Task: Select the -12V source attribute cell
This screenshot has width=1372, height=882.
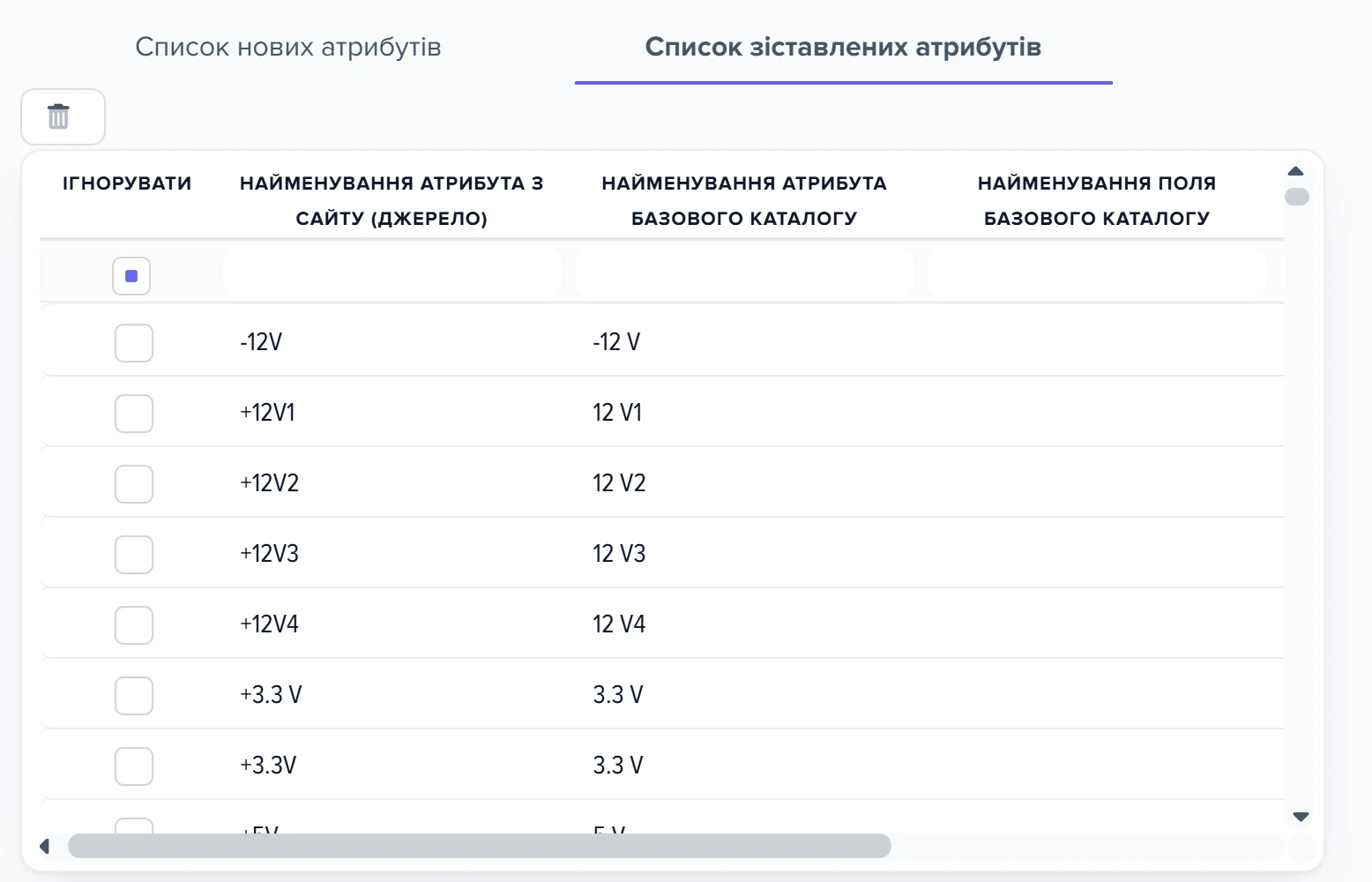Action: (392, 342)
